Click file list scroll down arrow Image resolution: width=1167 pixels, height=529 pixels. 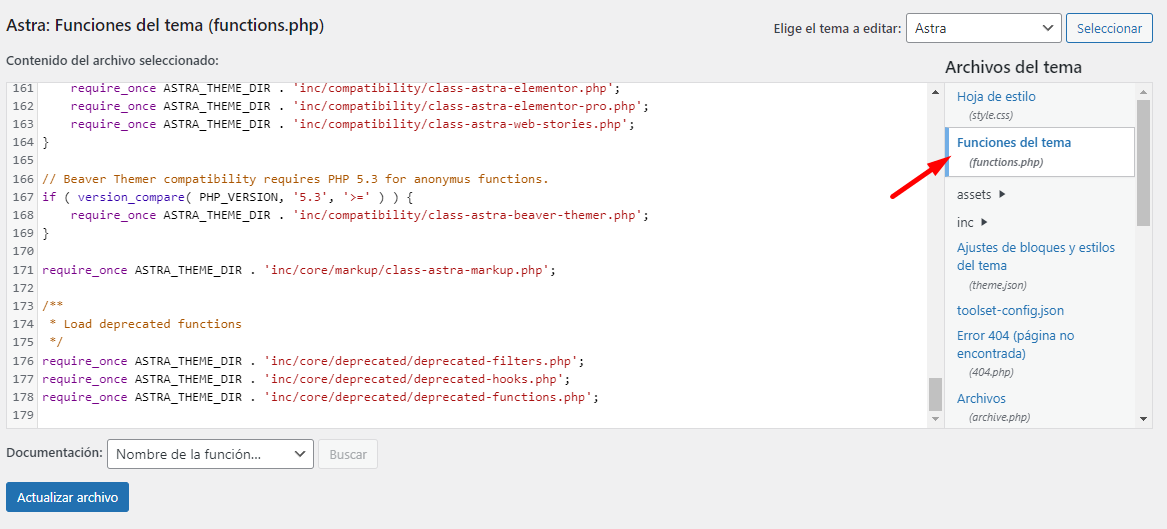click(x=1144, y=420)
